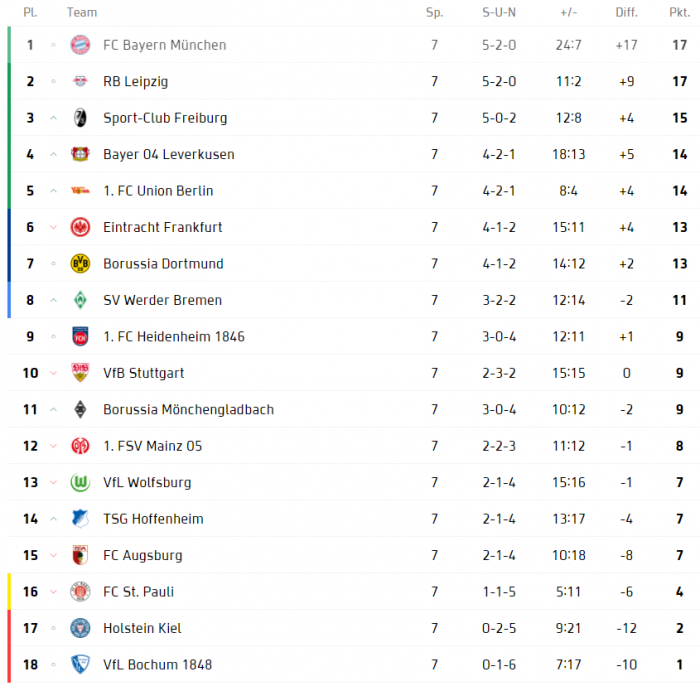700x686 pixels.
Task: Click the FC Bayern München club crest
Action: (80, 45)
